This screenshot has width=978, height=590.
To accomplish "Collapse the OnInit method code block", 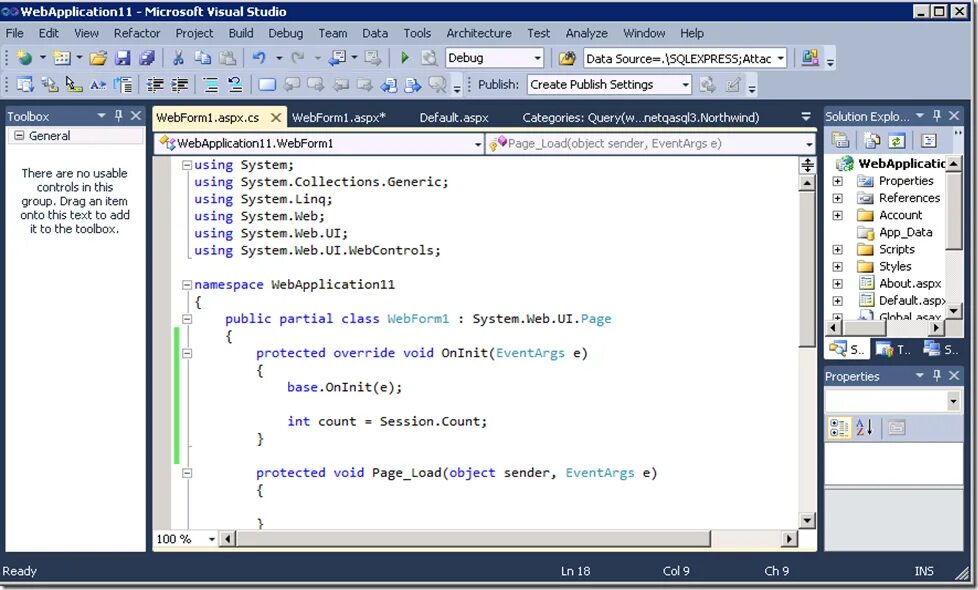I will point(186,353).
